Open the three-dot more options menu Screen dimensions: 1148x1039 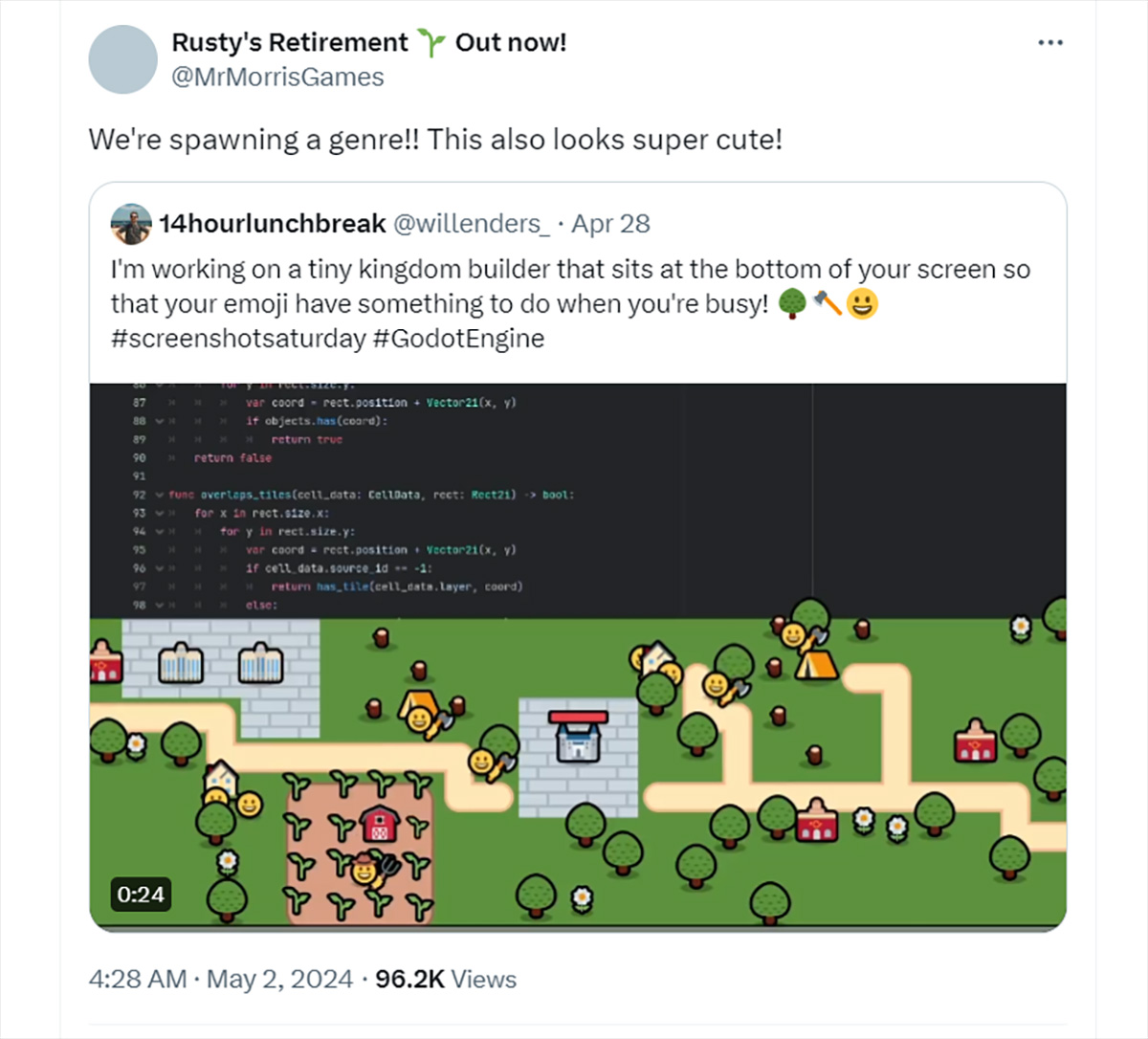(x=1049, y=43)
